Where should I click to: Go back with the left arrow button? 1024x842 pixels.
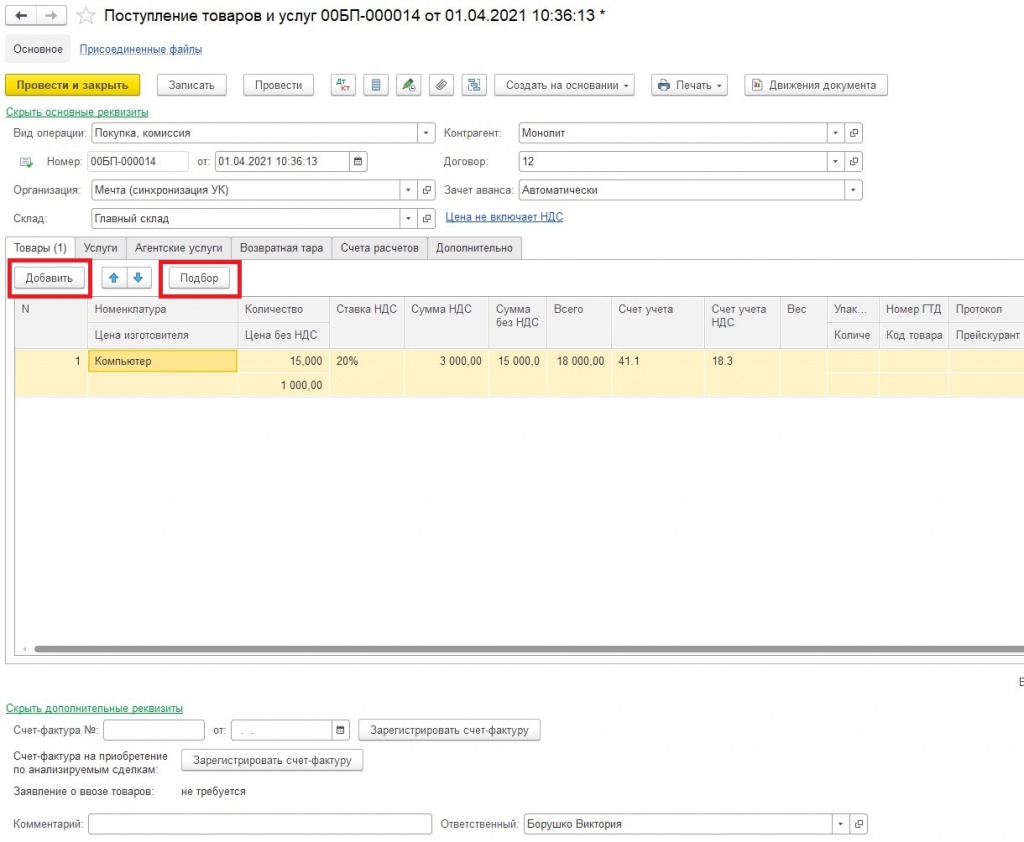click(21, 15)
